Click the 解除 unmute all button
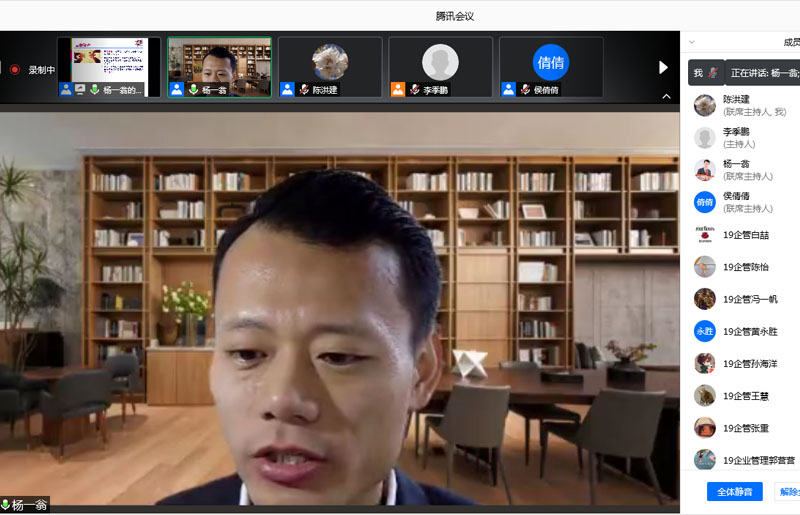Viewport: 800px width, 515px height. 788,491
